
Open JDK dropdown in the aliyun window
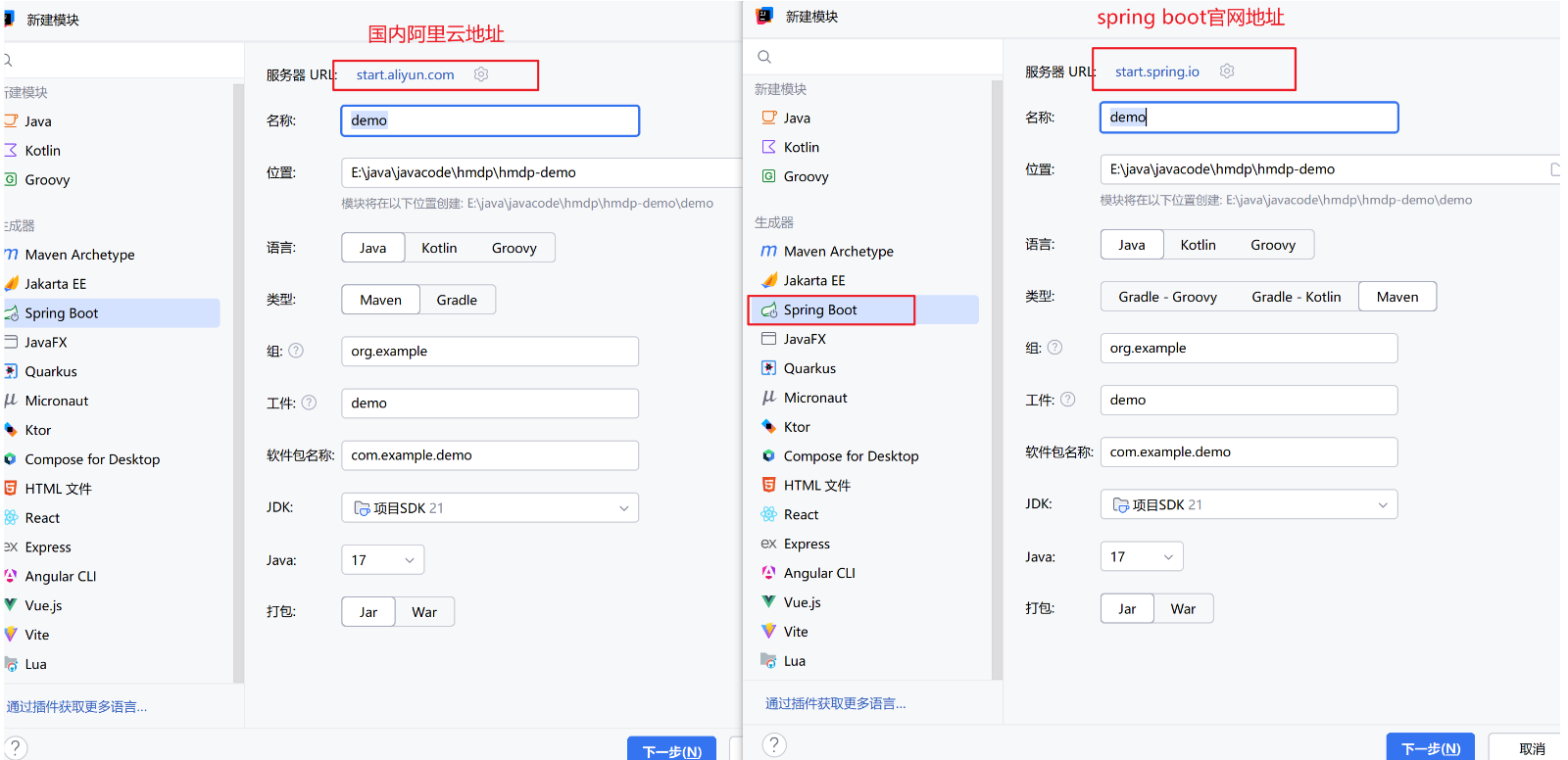coord(490,507)
